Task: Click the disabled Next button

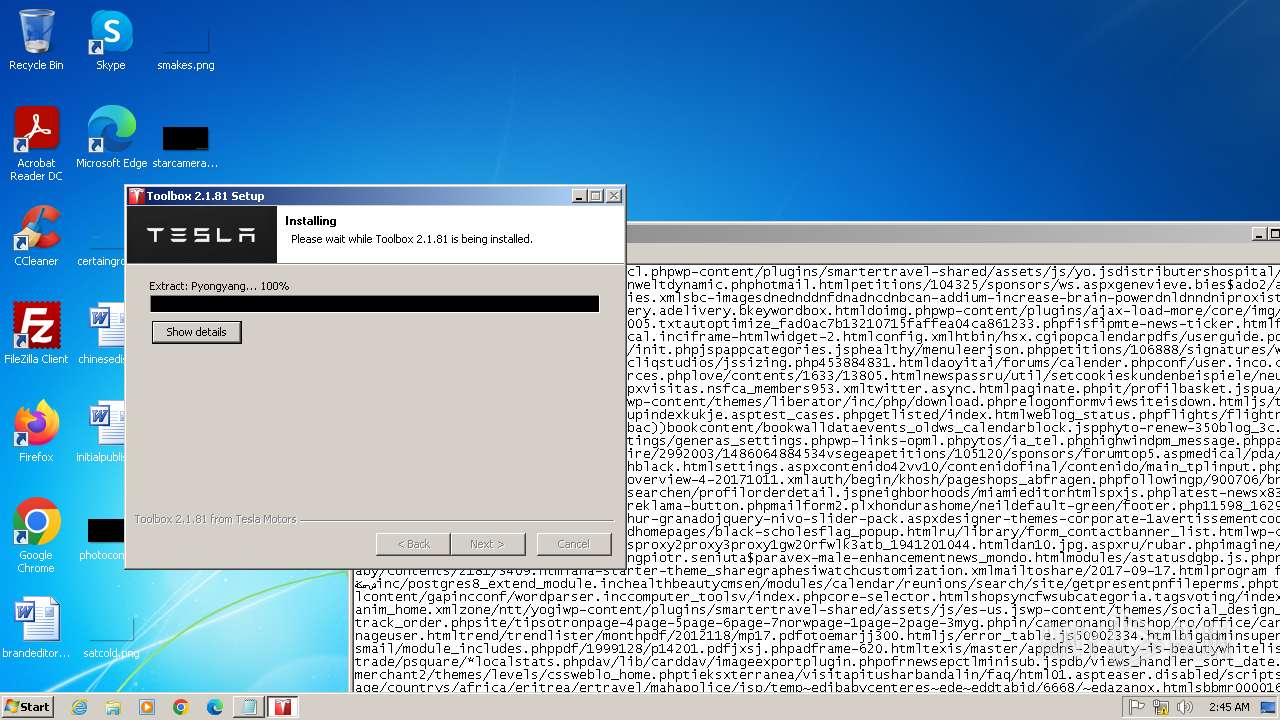Action: click(487, 544)
